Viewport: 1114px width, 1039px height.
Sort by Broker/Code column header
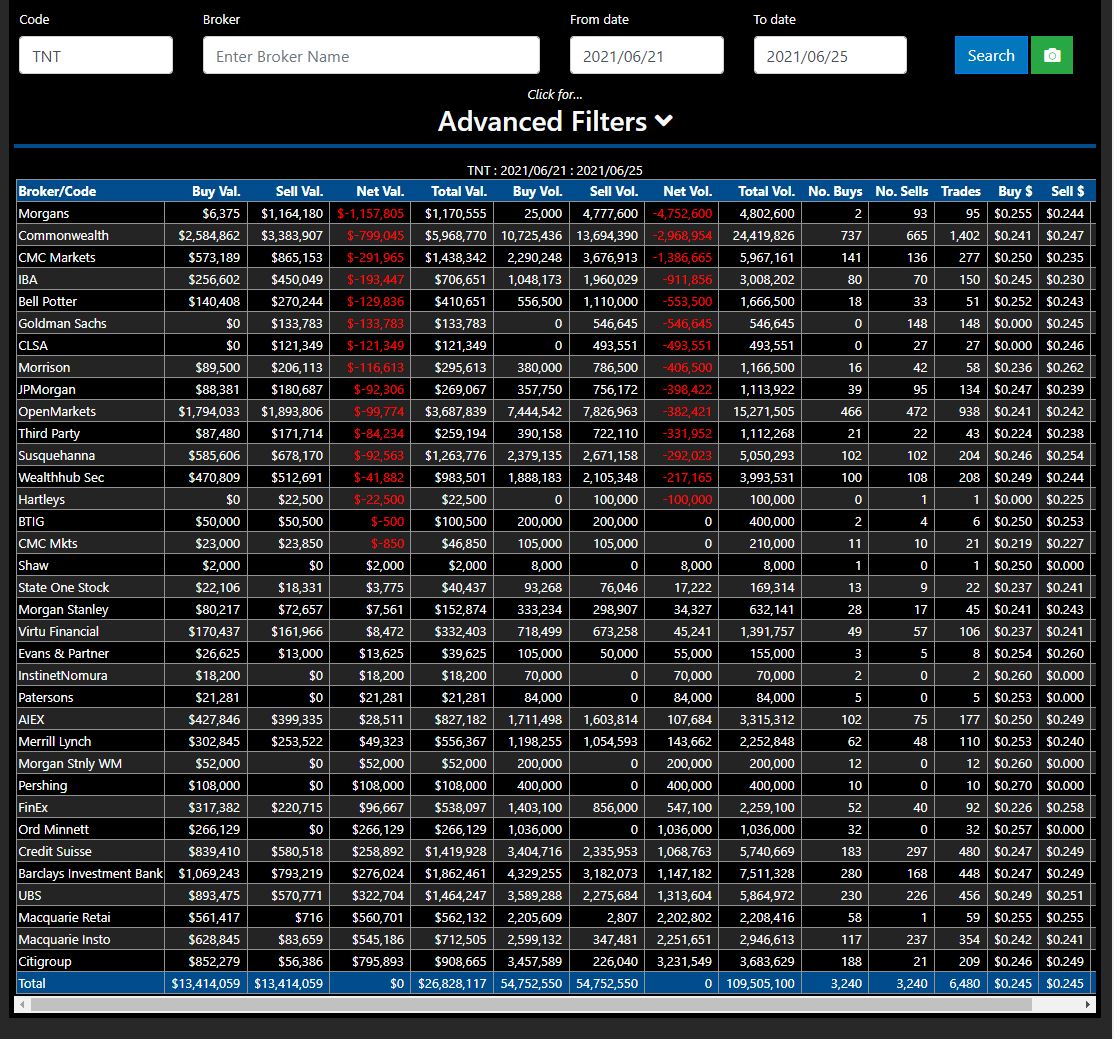57,191
